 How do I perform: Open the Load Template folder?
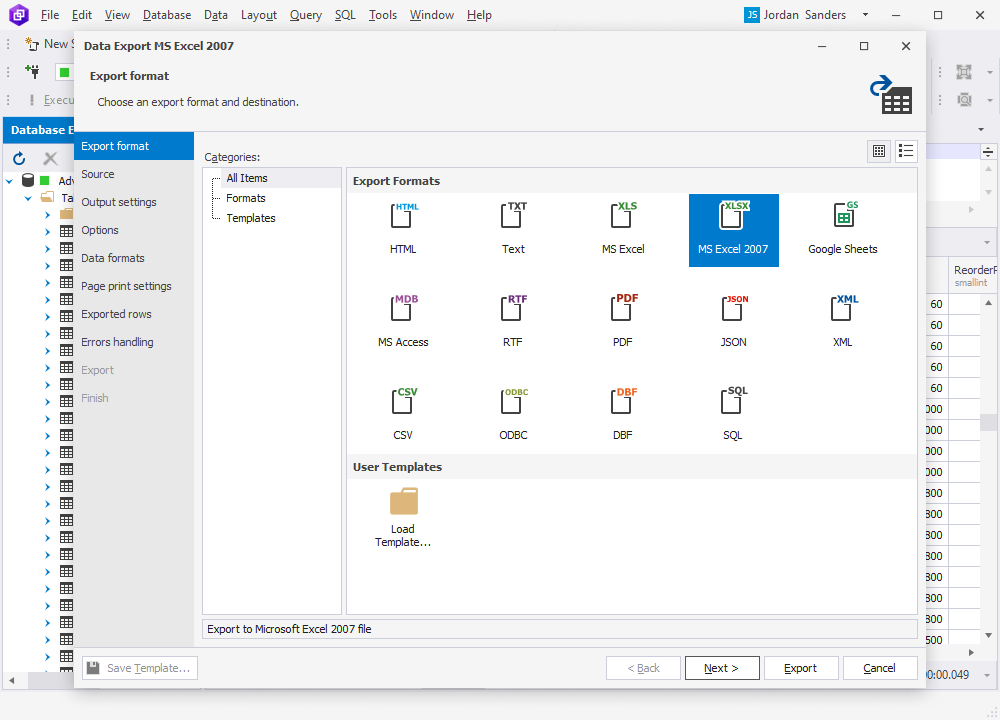point(403,517)
